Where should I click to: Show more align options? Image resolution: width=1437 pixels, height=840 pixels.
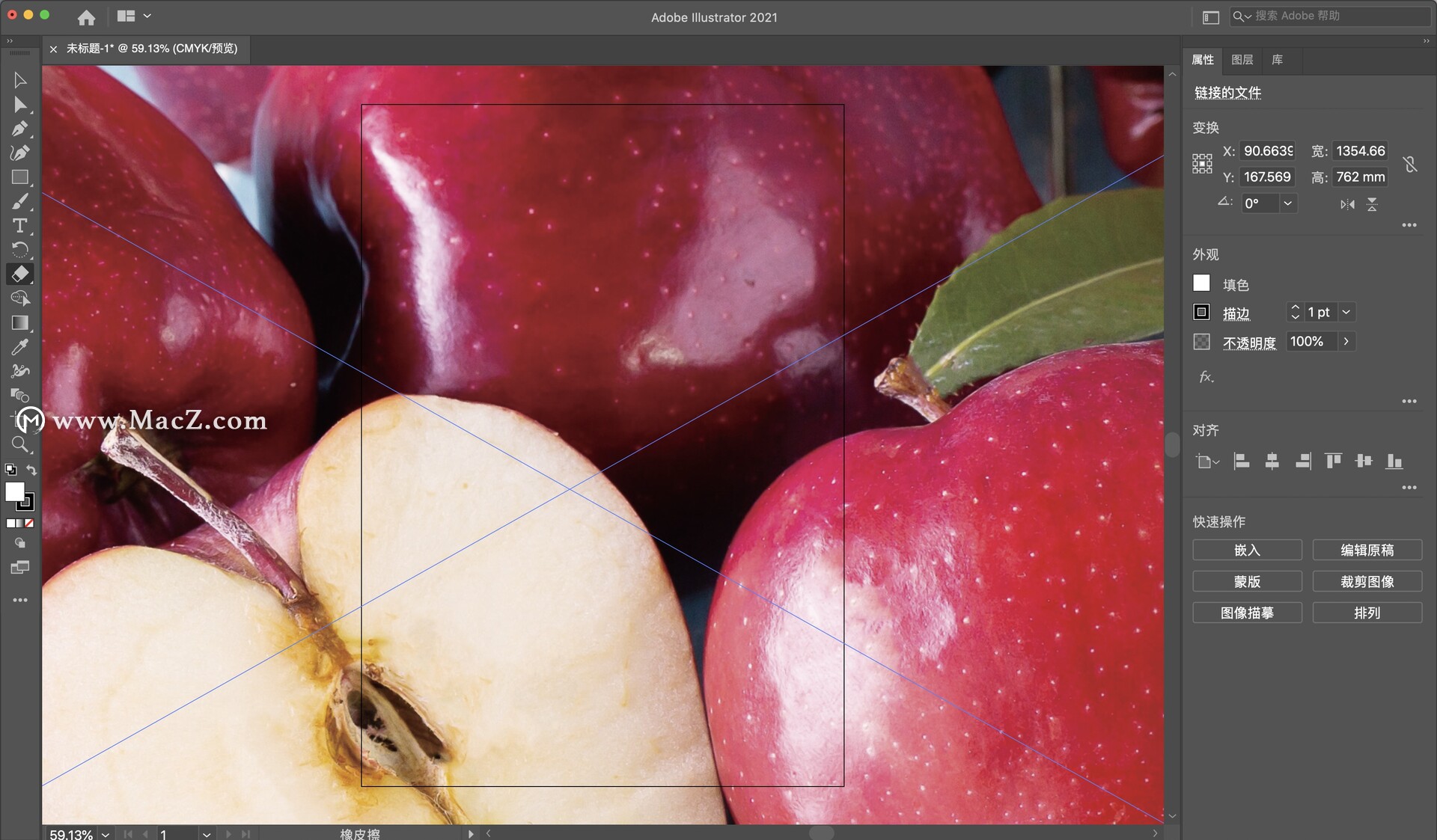click(1409, 488)
